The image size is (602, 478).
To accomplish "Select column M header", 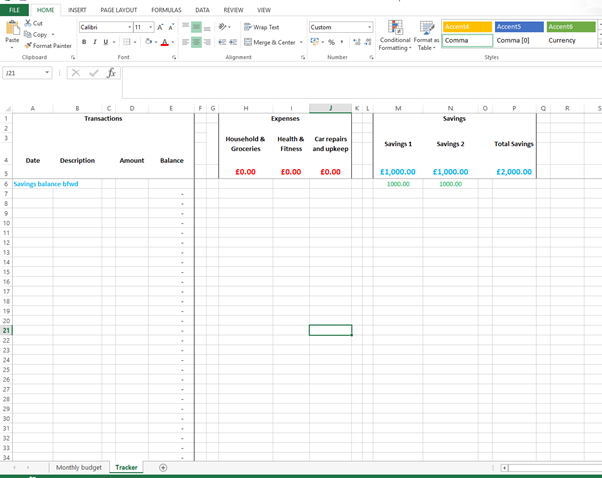I will pyautogui.click(x=398, y=108).
